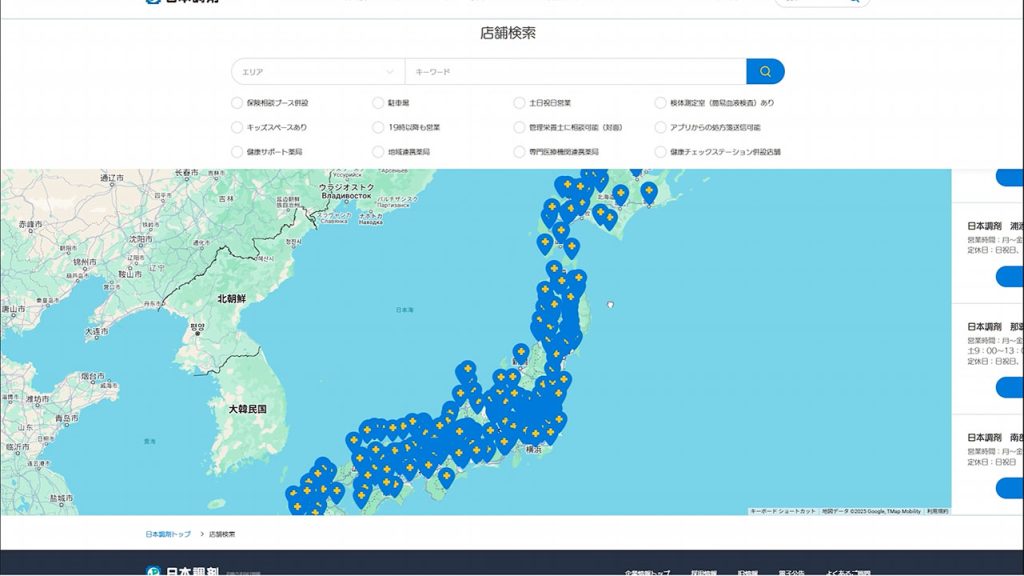Click the blue magnifier search button
The width and height of the screenshot is (1024, 576).
tap(765, 72)
